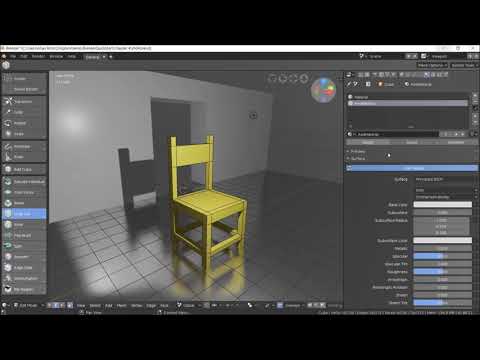This screenshot has height=360, width=480.
Task: Open the Principled BSDF surface dropdown
Action: tap(443, 179)
